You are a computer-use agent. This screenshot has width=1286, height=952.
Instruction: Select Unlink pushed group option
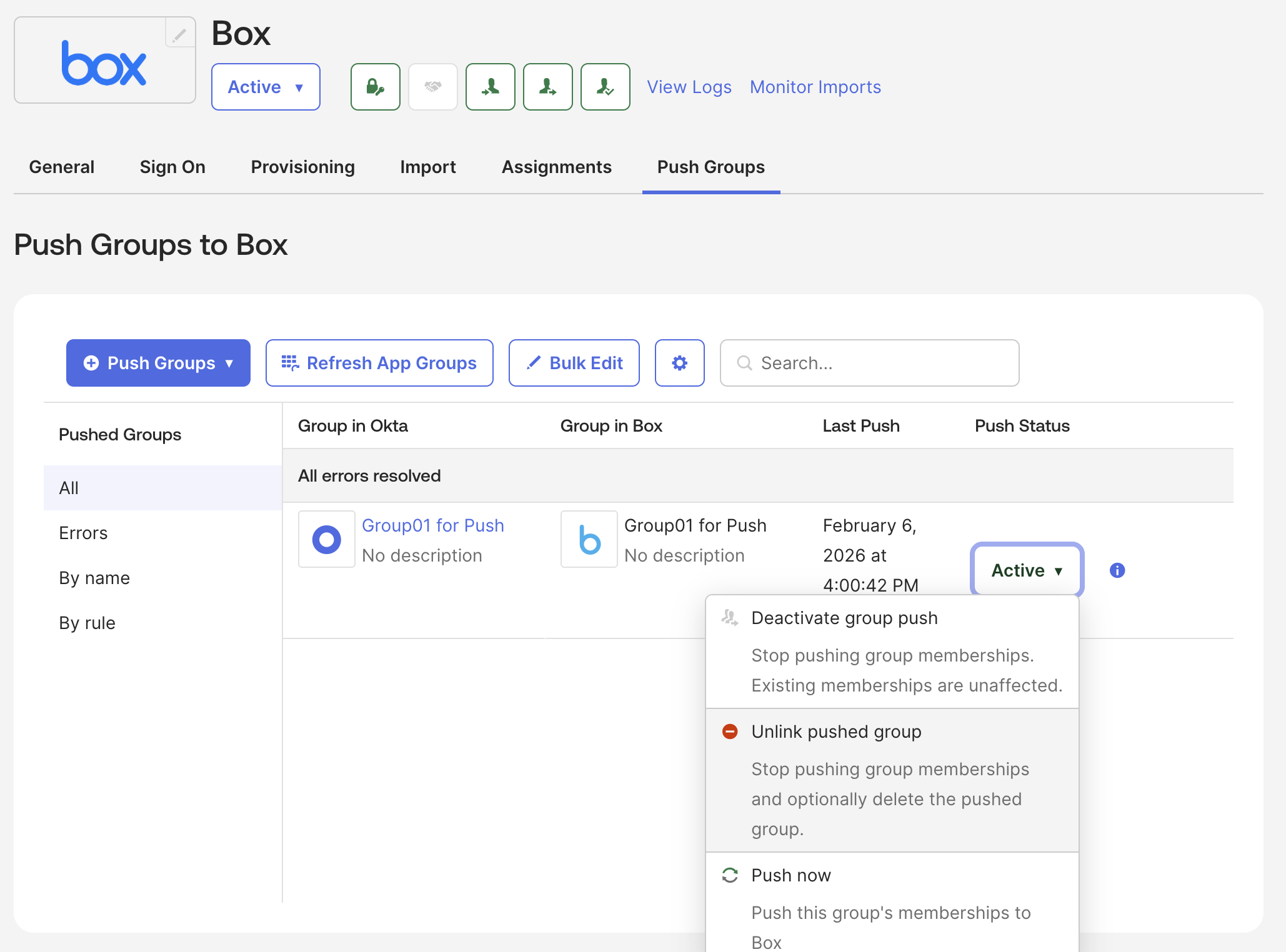(892, 780)
